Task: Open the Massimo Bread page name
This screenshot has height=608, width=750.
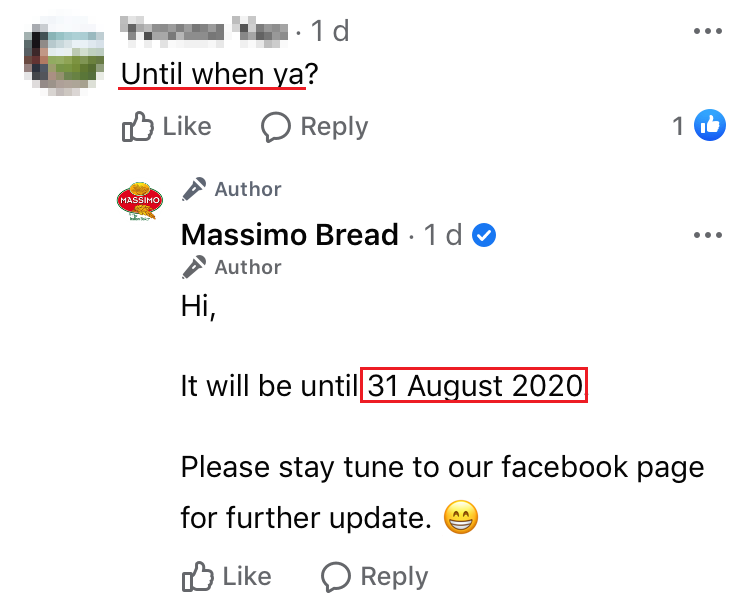Action: point(289,236)
